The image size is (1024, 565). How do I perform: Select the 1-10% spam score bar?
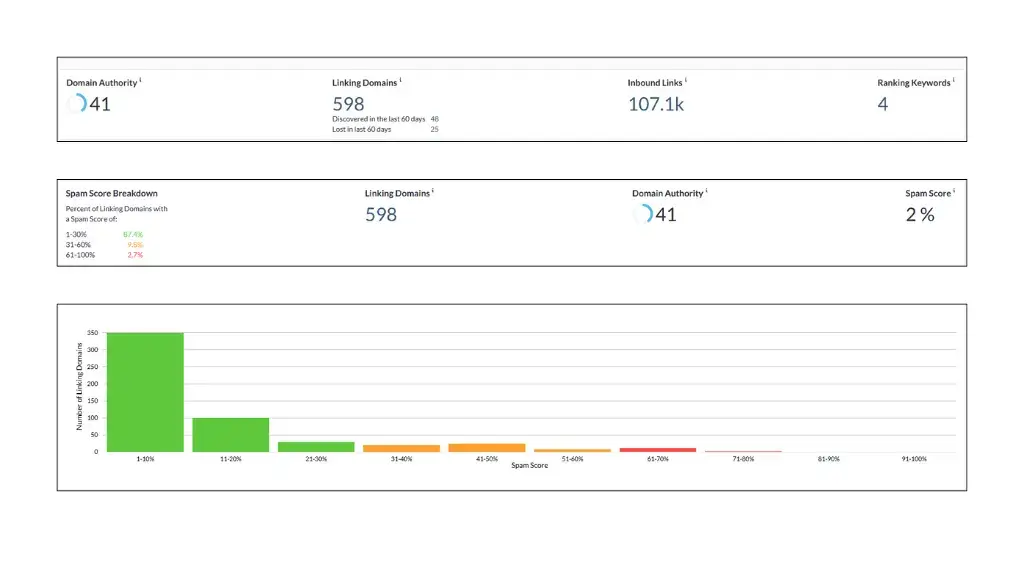click(145, 392)
